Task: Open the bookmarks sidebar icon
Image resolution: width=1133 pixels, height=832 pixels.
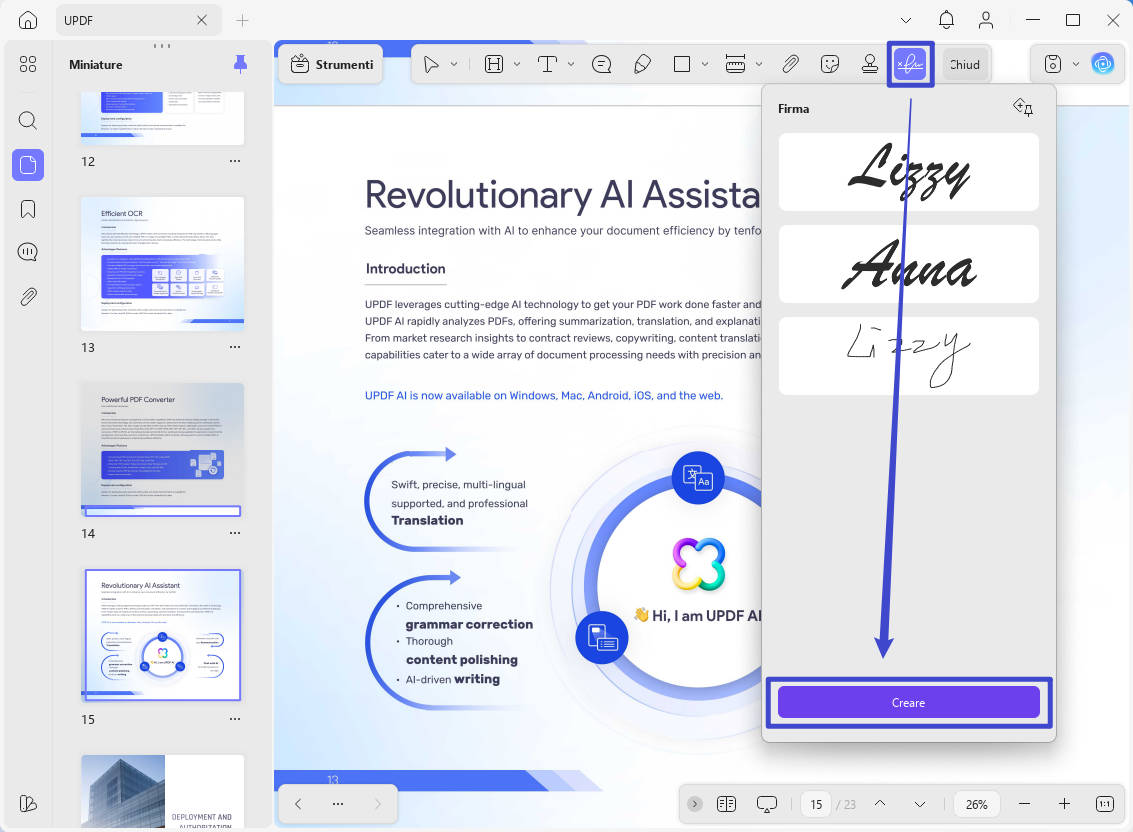Action: (x=27, y=209)
